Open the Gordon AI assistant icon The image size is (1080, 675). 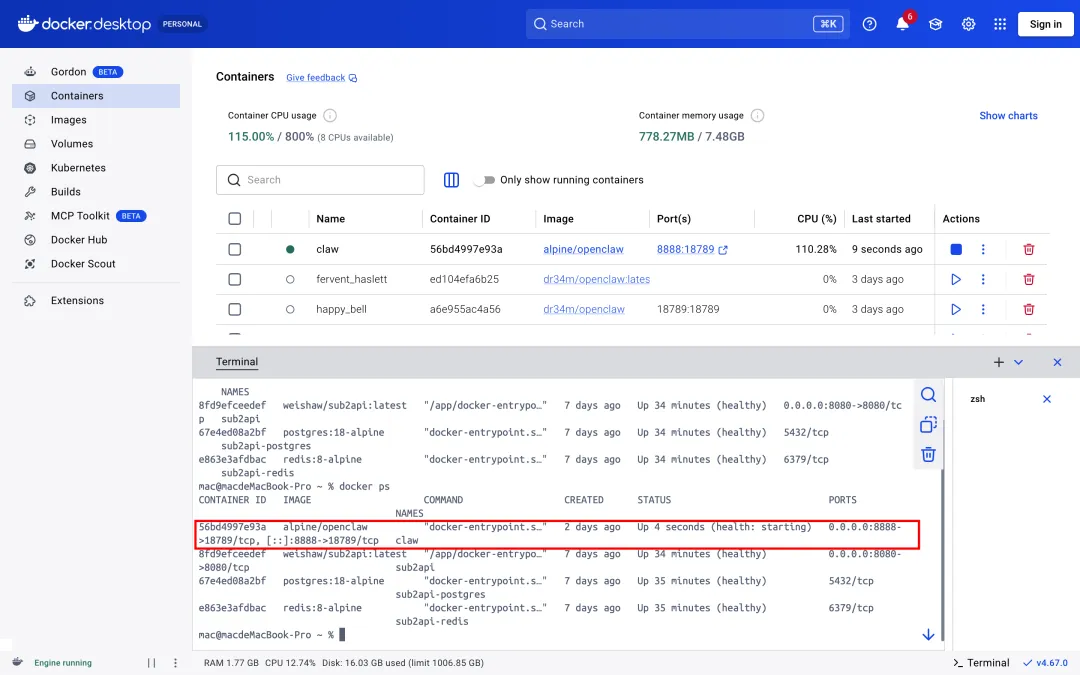coord(30,72)
